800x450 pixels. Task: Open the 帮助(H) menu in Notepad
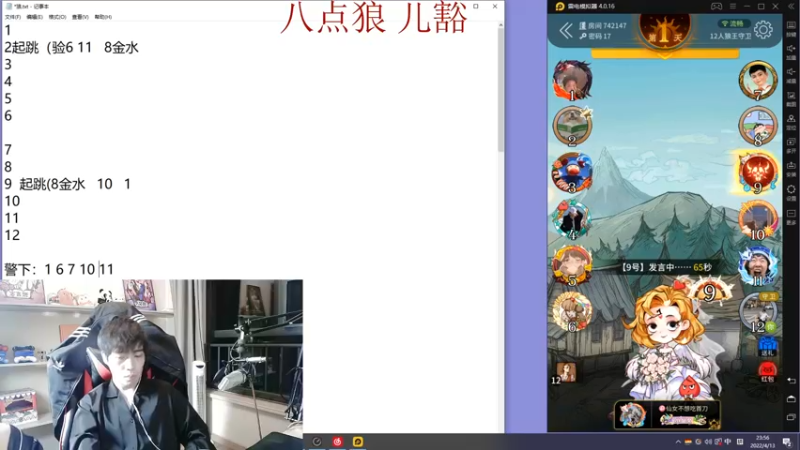[103, 17]
